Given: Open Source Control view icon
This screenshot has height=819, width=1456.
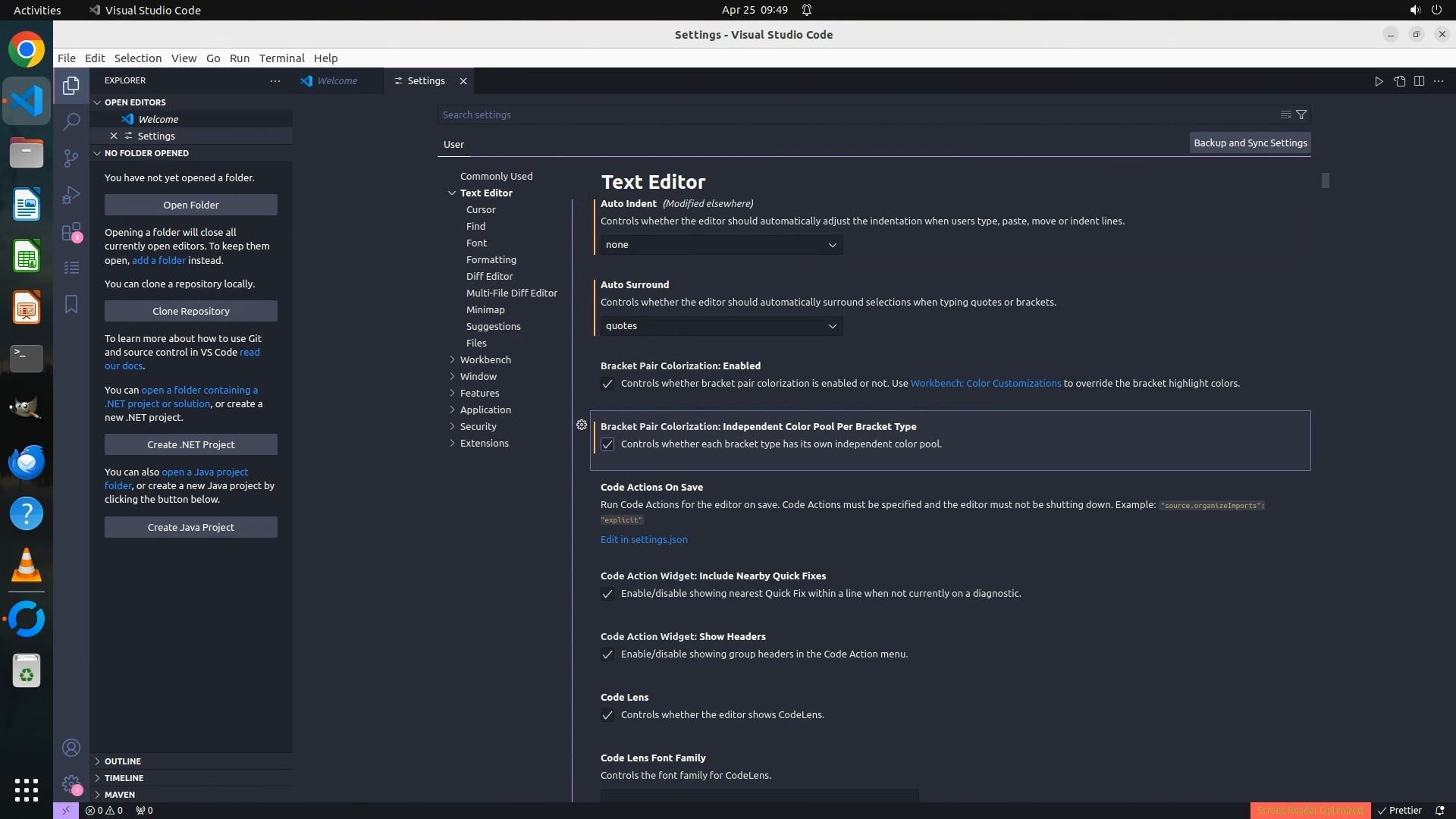Looking at the screenshot, I should click(71, 158).
